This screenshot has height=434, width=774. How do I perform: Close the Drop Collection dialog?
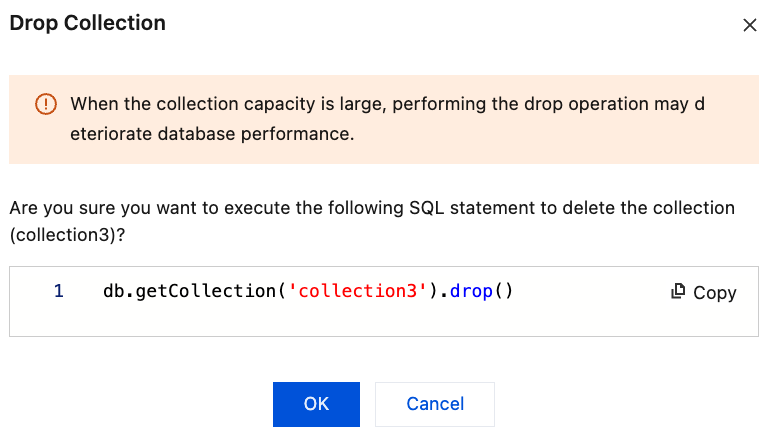click(749, 25)
